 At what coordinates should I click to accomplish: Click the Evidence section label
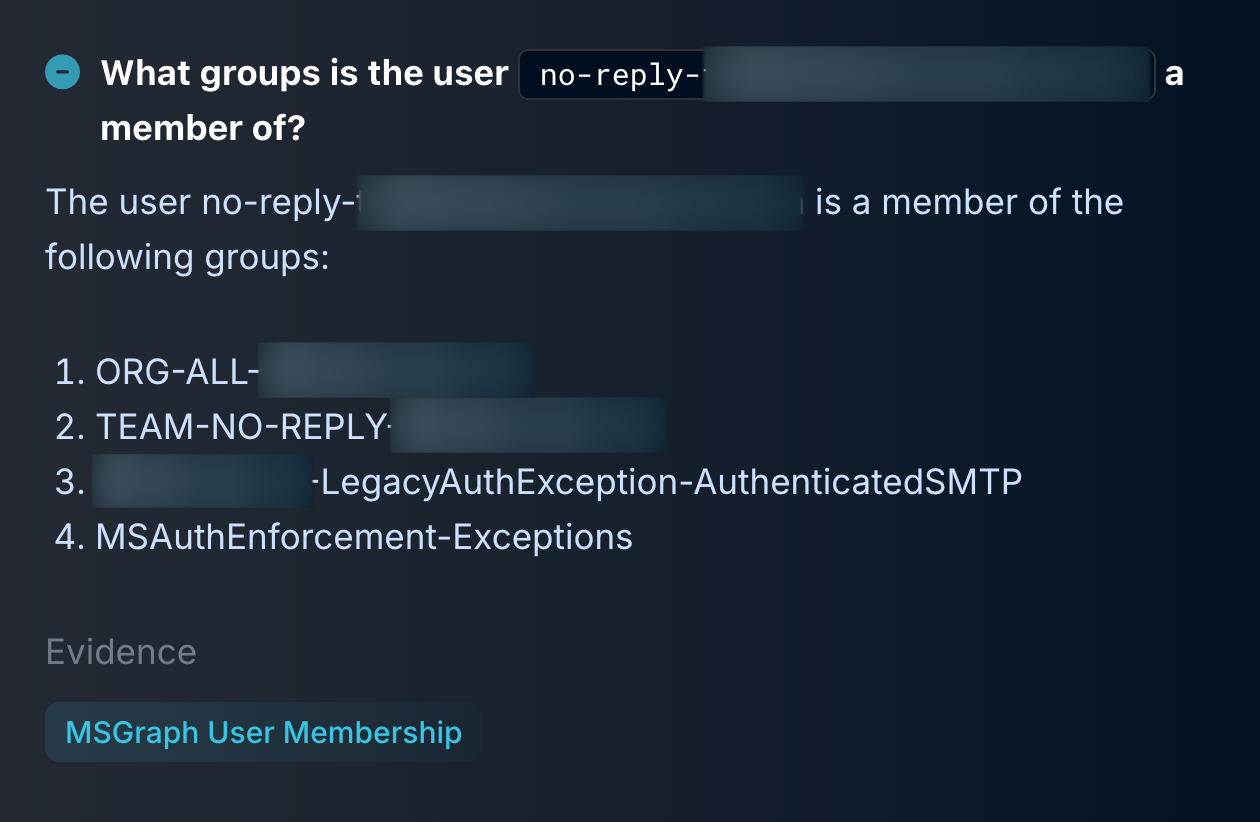(121, 652)
